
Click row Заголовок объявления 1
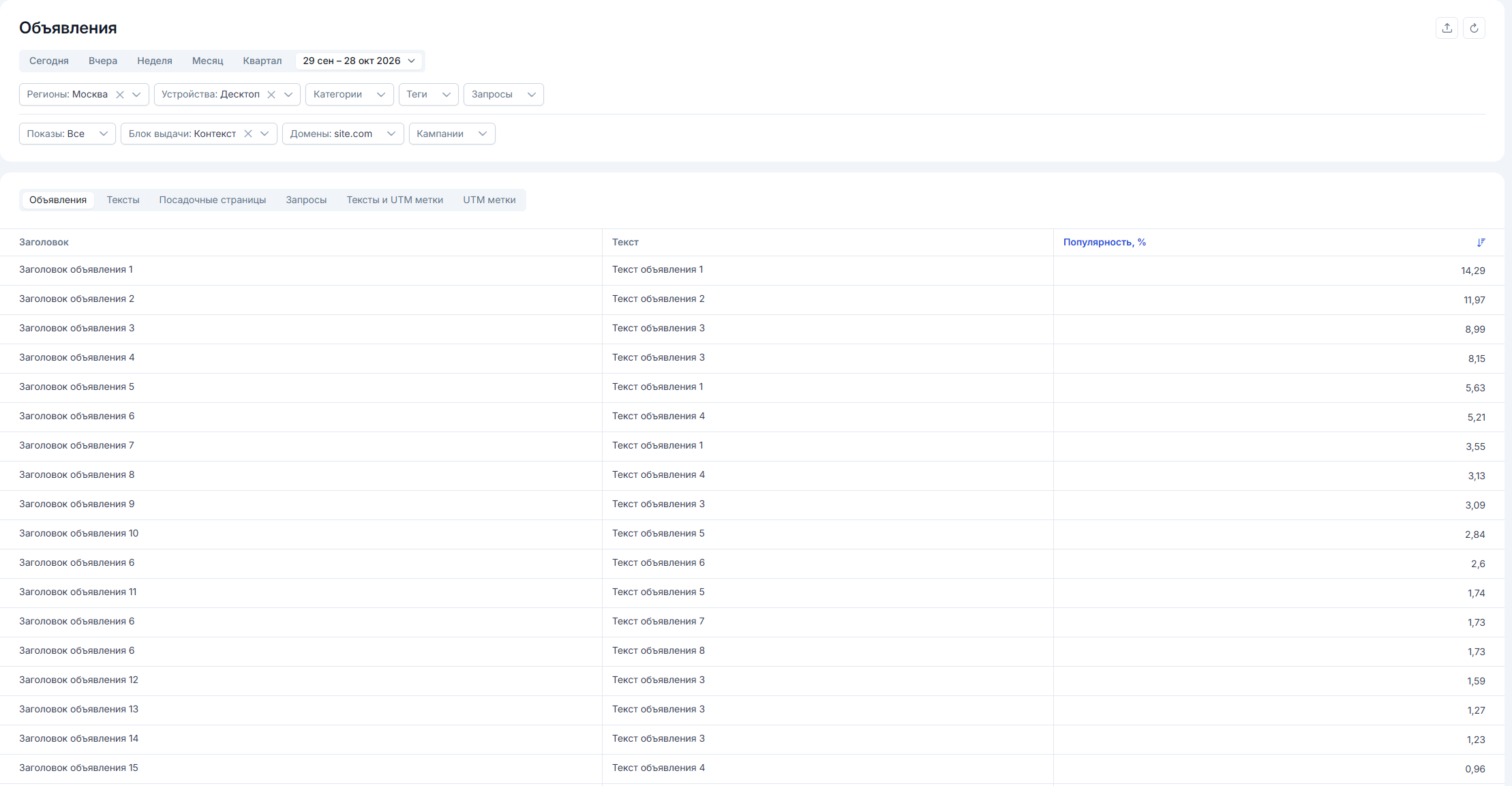[x=752, y=271]
